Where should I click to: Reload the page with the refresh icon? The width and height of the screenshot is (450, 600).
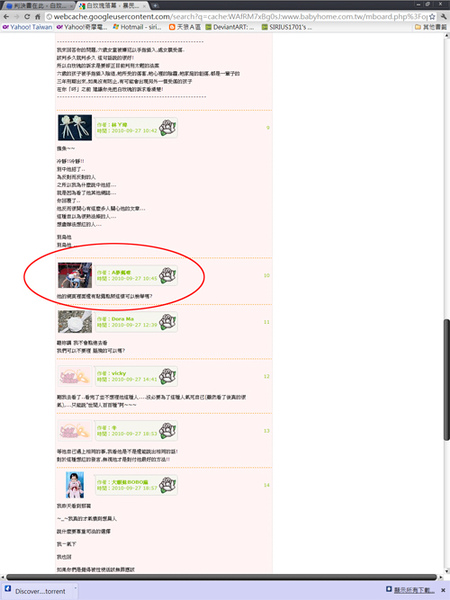[x=27, y=17]
